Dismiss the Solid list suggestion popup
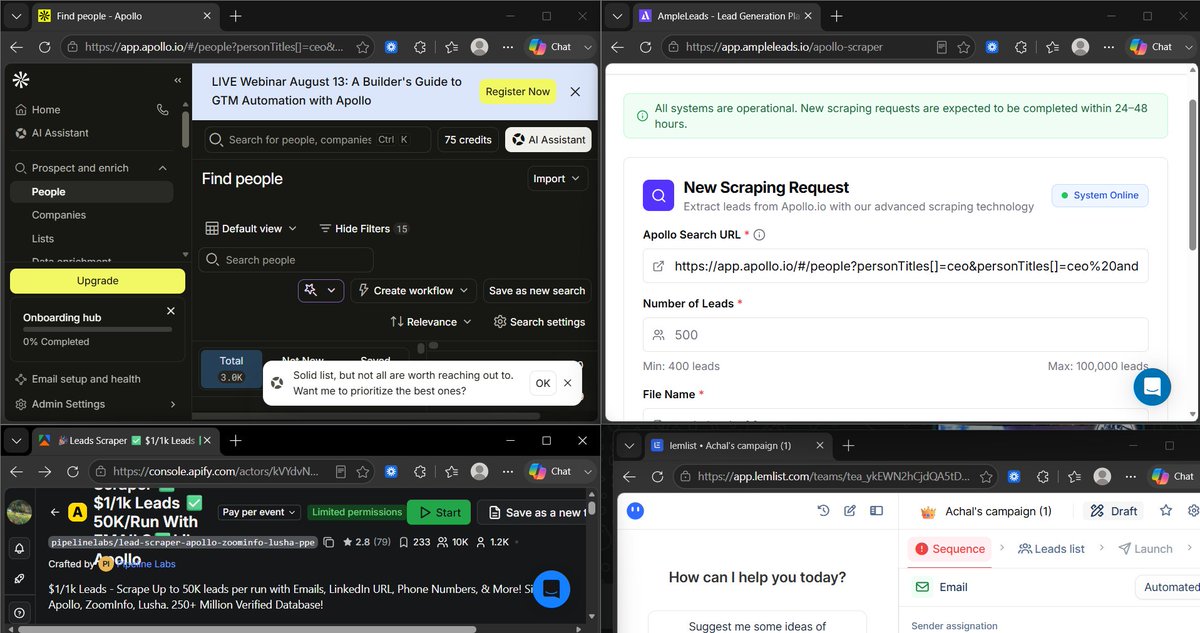 (568, 383)
